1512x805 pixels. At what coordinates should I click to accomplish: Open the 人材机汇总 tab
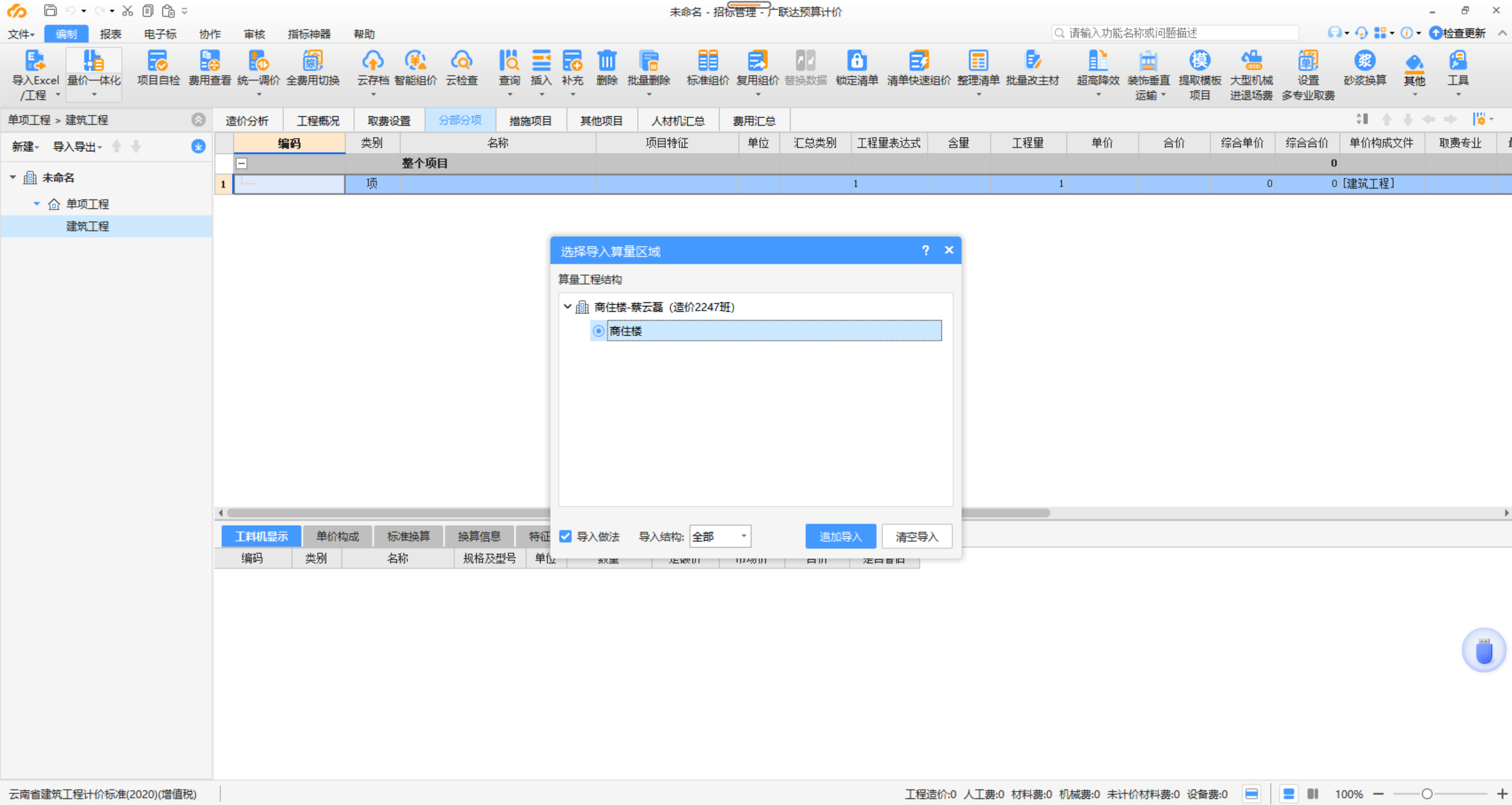coord(678,120)
